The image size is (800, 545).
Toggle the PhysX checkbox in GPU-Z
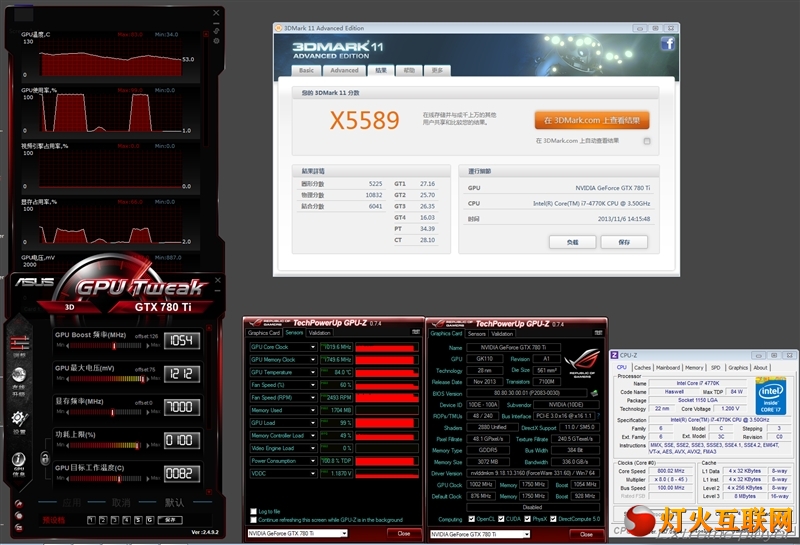pyautogui.click(x=527, y=519)
